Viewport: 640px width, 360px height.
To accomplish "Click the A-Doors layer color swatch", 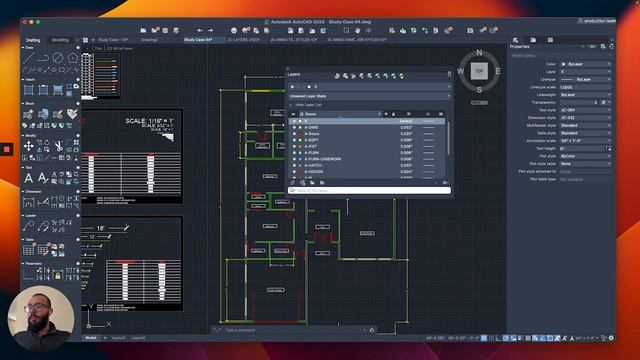I will 300,134.
